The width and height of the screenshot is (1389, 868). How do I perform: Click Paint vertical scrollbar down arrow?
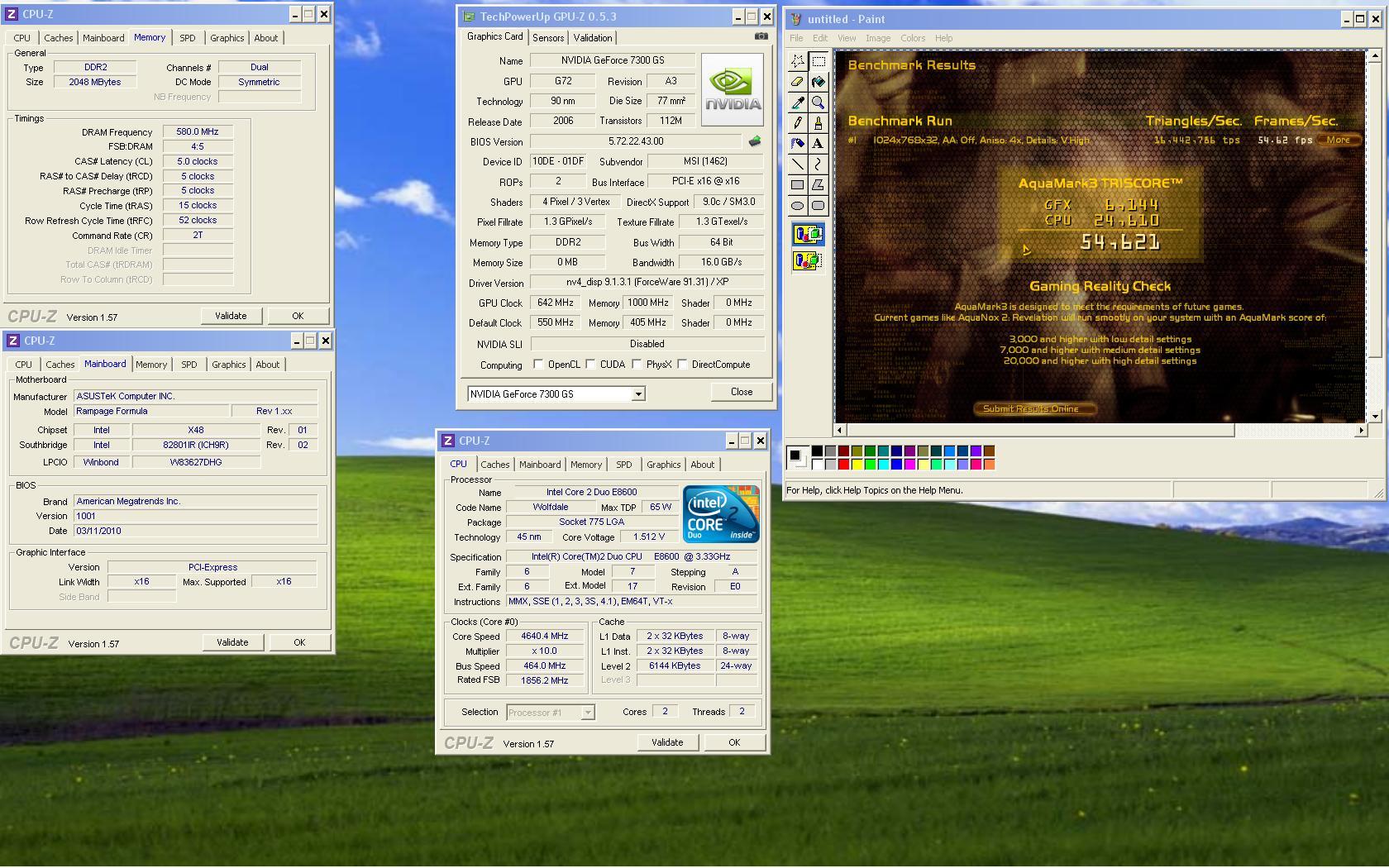[x=1375, y=417]
